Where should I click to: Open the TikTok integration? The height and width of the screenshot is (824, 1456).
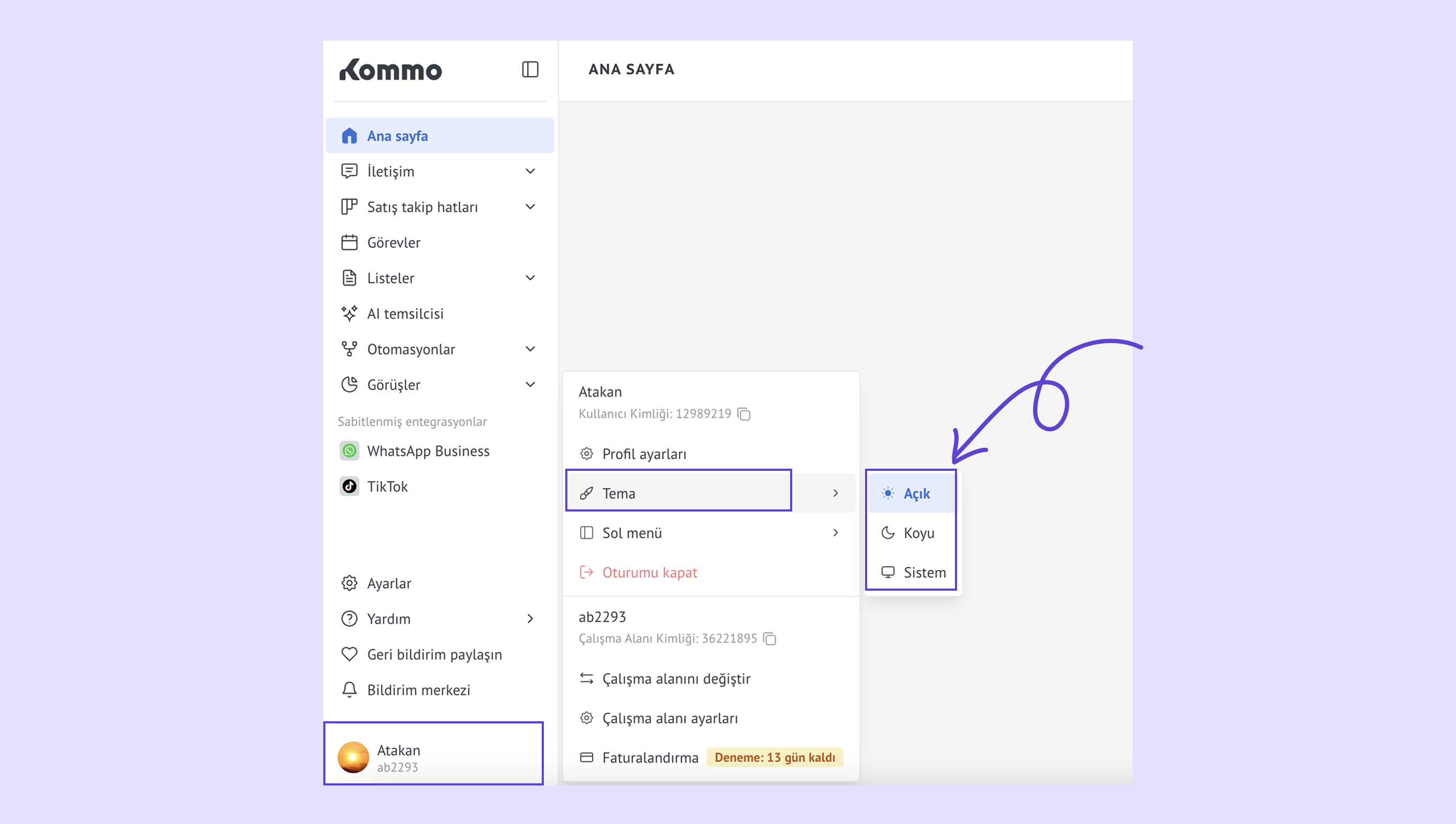(x=387, y=487)
